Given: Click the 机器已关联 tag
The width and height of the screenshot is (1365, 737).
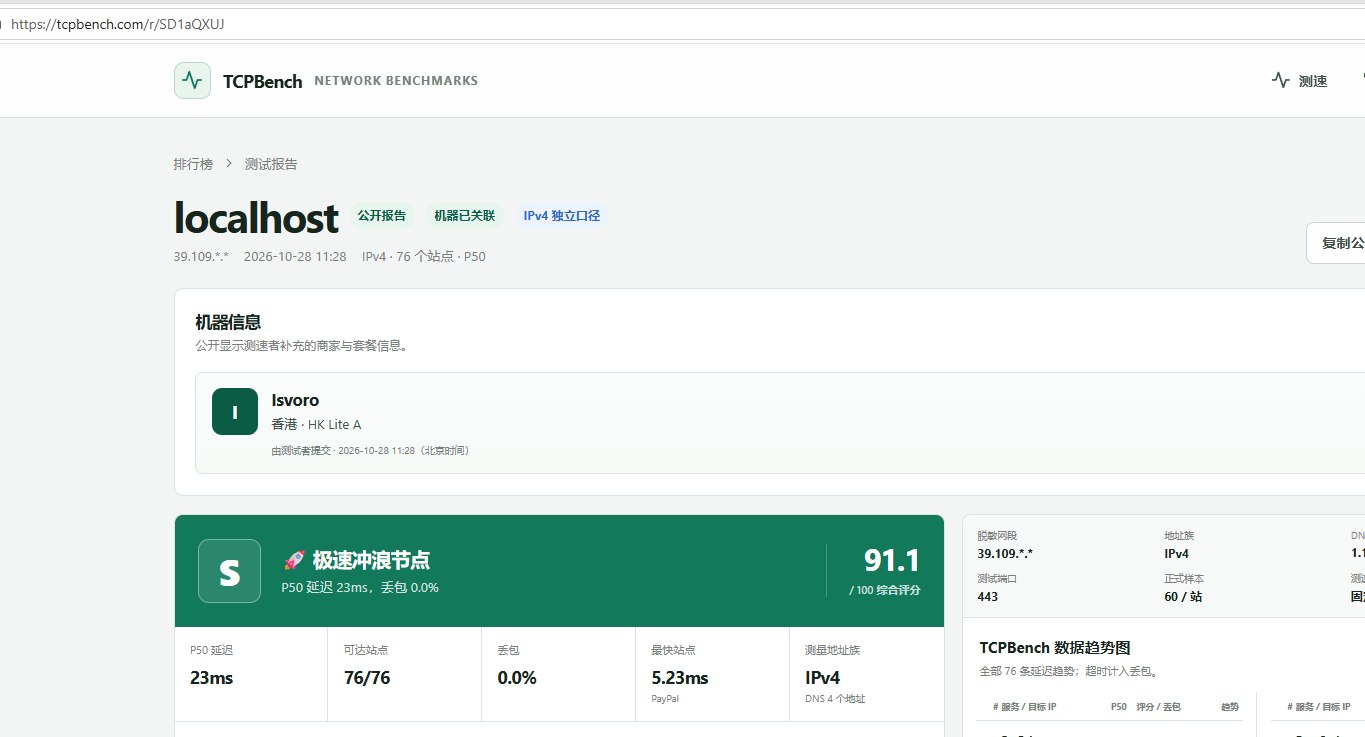Looking at the screenshot, I should [464, 215].
